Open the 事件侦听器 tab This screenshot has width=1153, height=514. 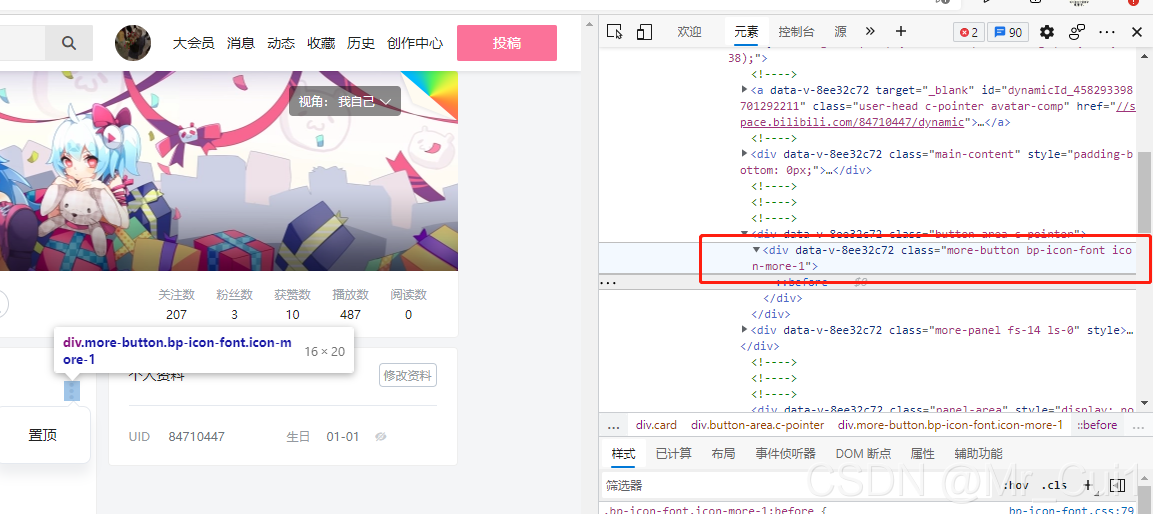coord(785,454)
